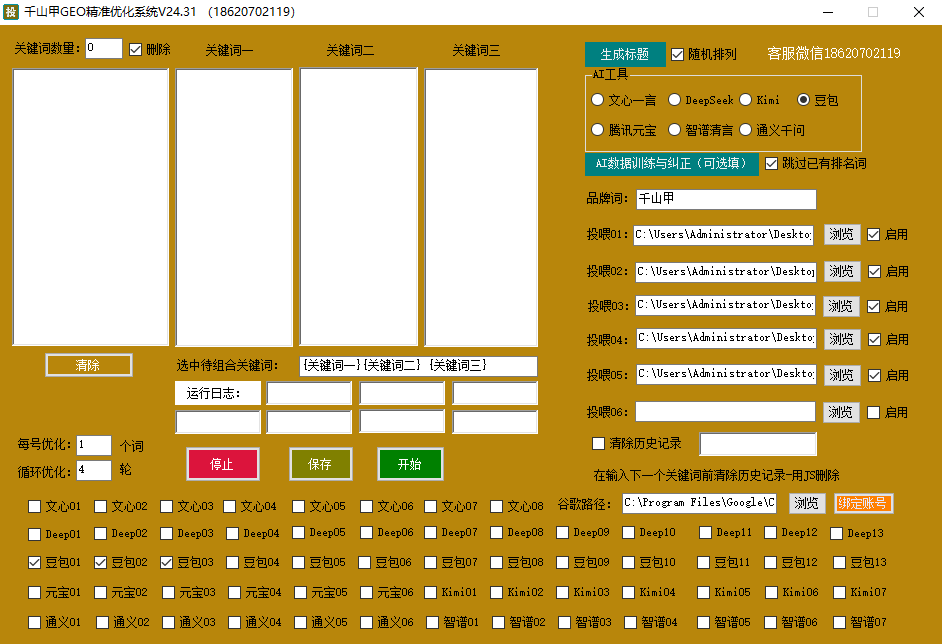Image resolution: width=942 pixels, height=644 pixels.
Task: Click the app icon in title bar
Action: pyautogui.click(x=12, y=12)
